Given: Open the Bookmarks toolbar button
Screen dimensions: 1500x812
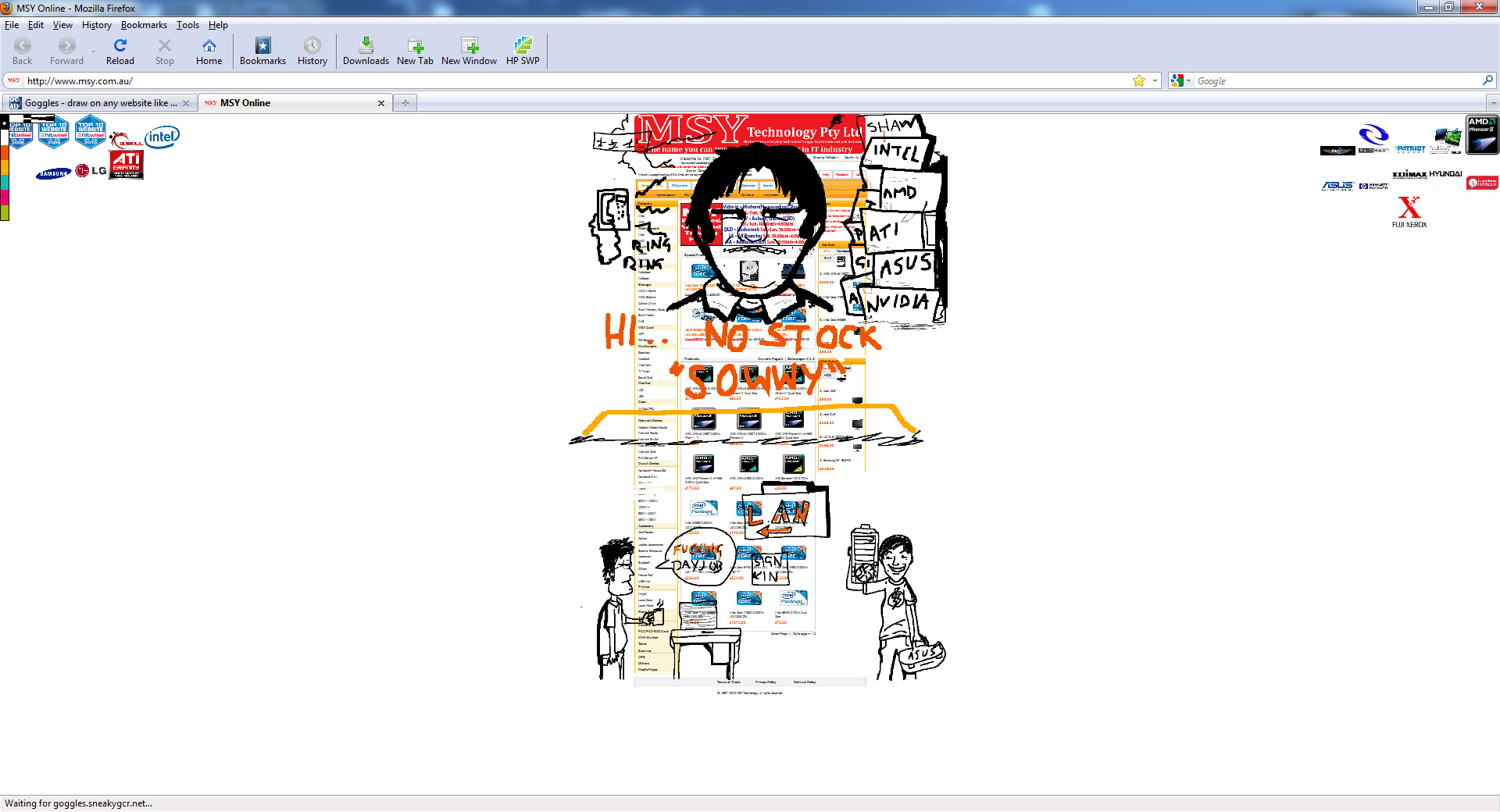Looking at the screenshot, I should click(262, 52).
